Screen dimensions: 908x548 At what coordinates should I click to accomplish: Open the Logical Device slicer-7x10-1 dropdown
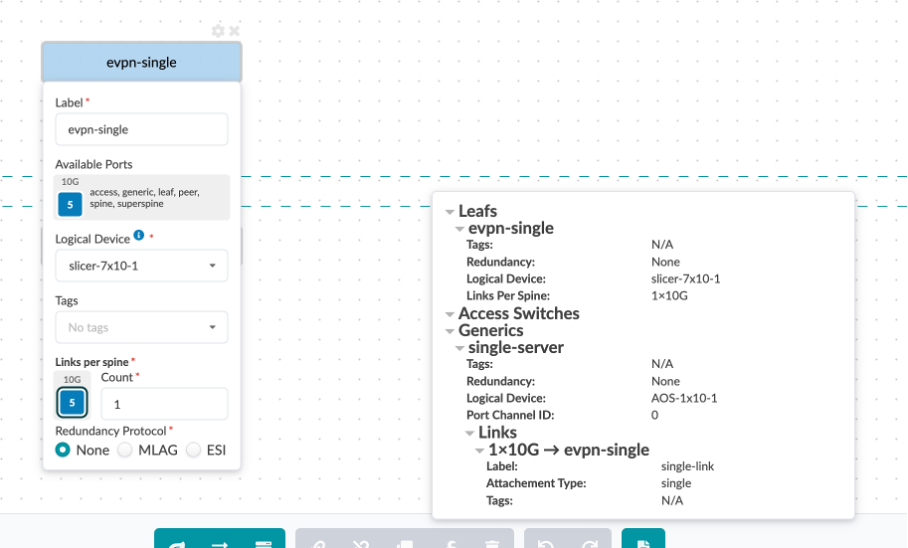(141, 266)
